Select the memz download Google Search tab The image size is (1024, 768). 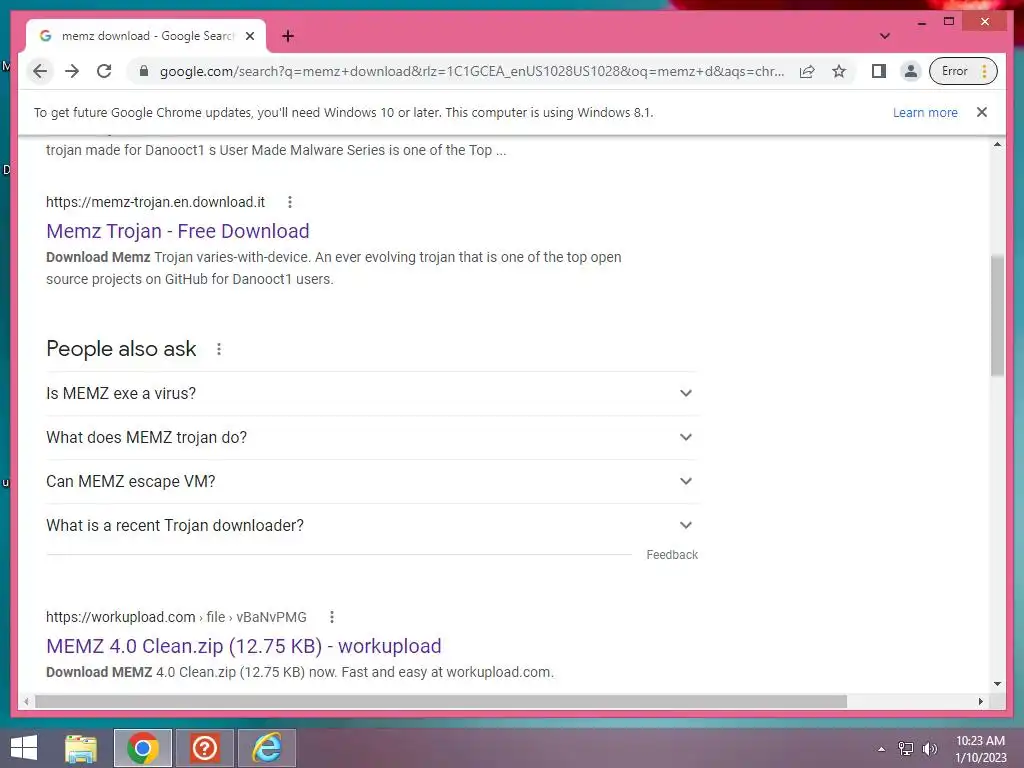pyautogui.click(x=146, y=36)
